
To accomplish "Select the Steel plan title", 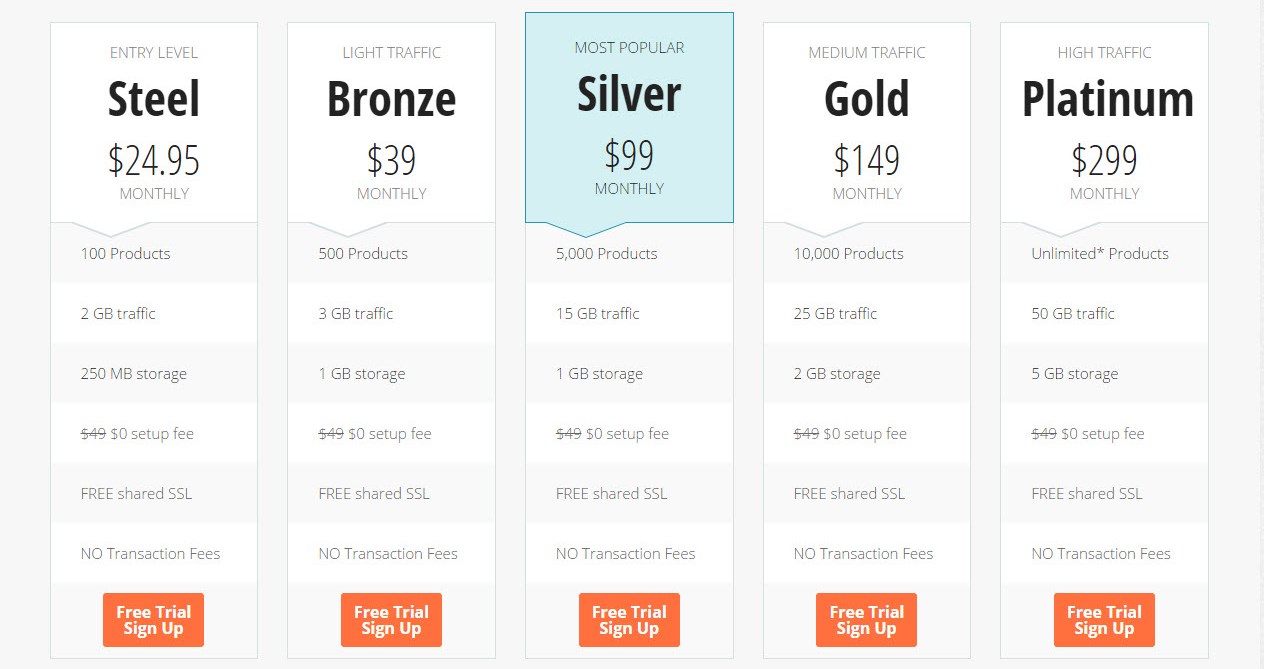I will click(154, 99).
